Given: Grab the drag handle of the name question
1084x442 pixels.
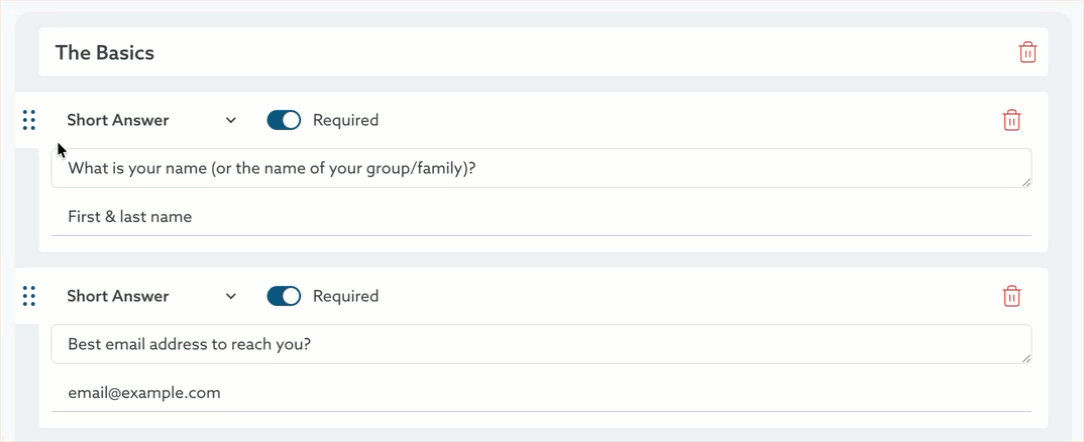Looking at the screenshot, I should pos(29,120).
